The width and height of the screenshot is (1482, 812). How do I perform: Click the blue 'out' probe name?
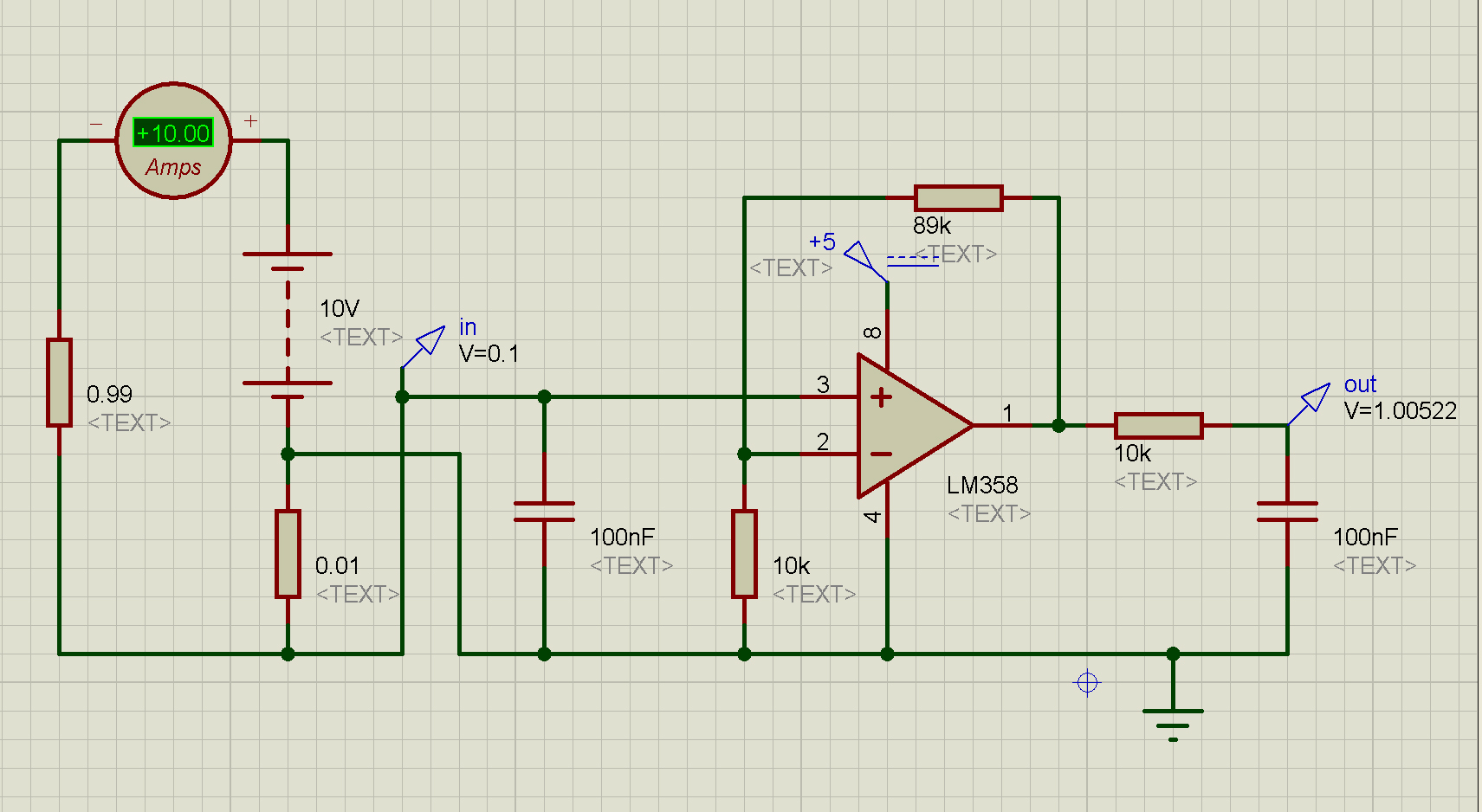(x=1360, y=384)
